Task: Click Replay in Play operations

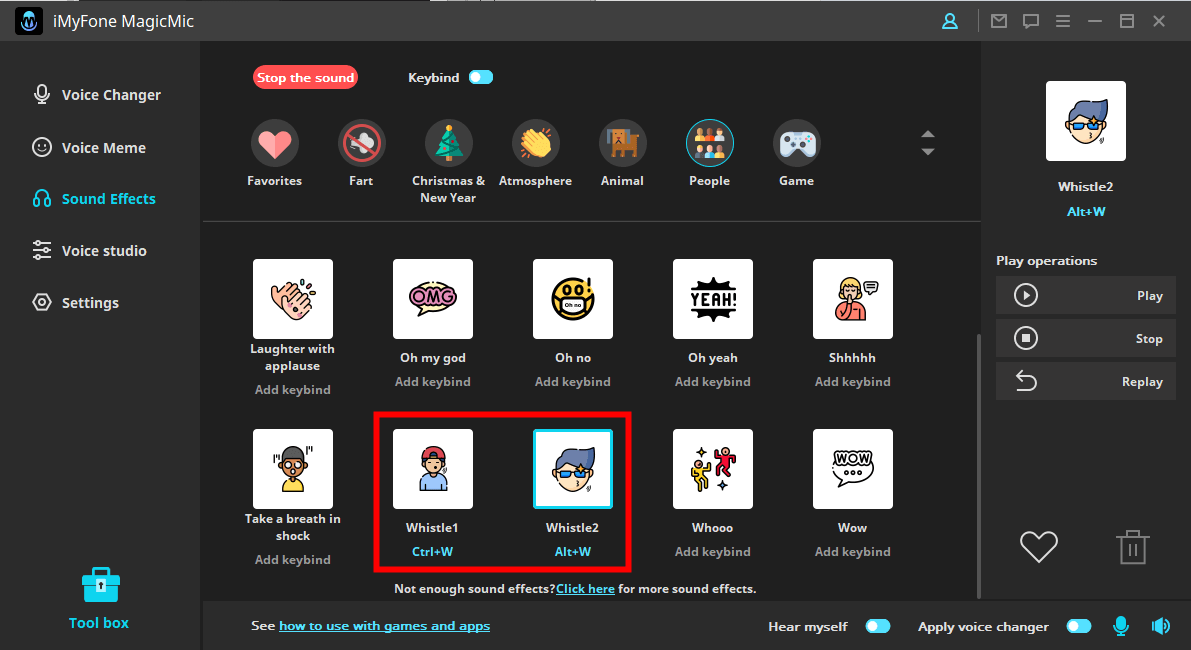Action: pyautogui.click(x=1085, y=381)
